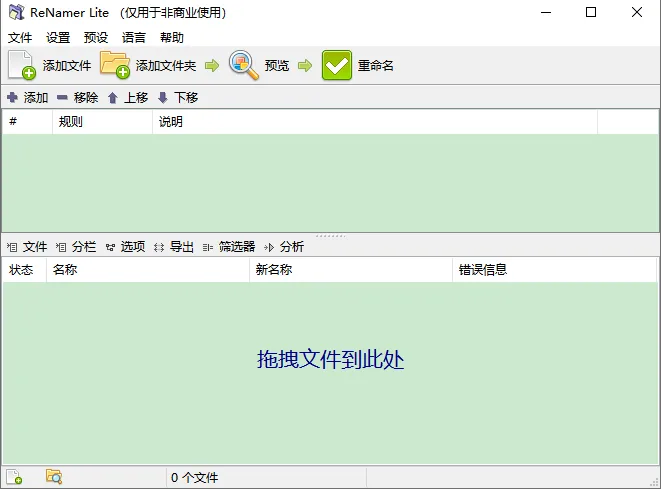This screenshot has width=661, height=489.
Task: Click the 规则 column header
Action: [x=102, y=122]
